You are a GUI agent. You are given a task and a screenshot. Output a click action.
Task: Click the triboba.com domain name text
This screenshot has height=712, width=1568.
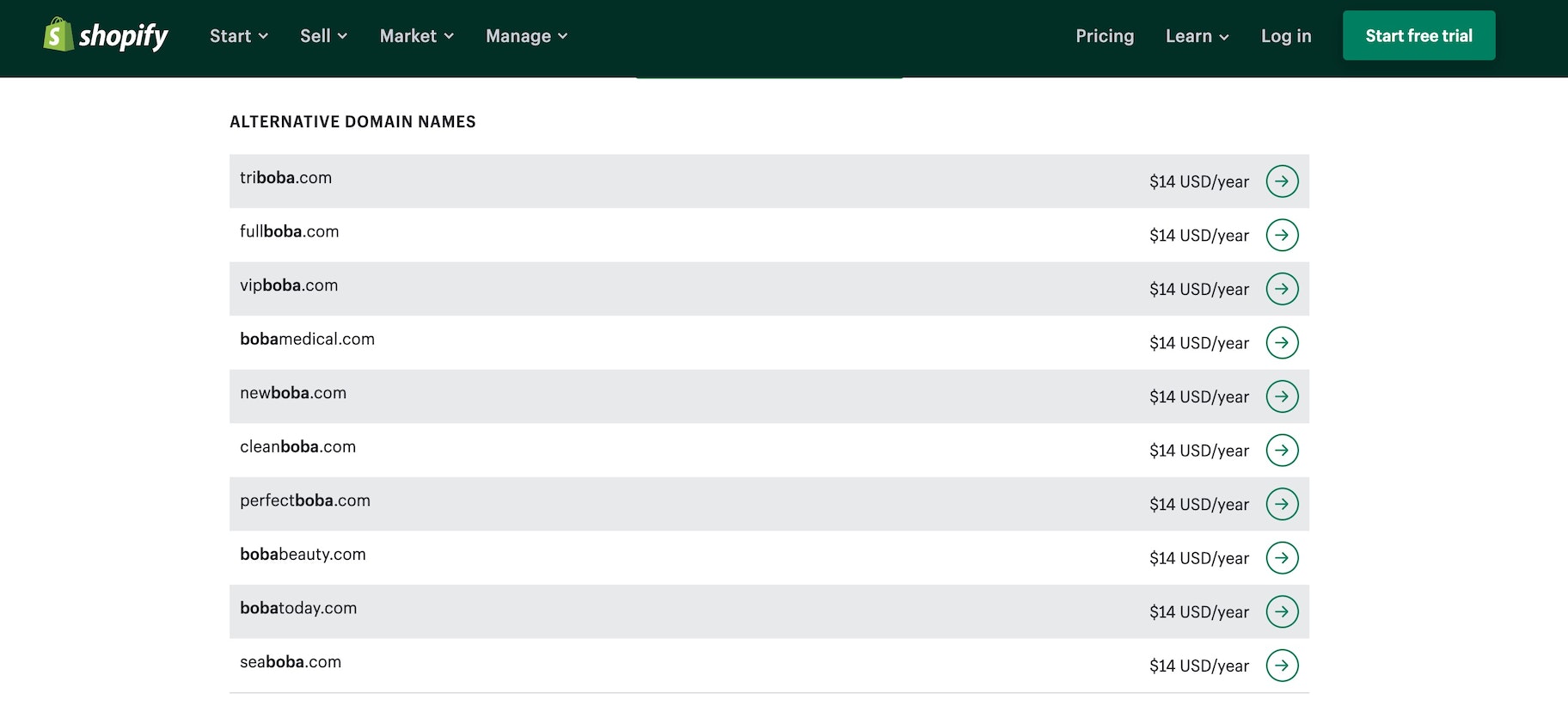click(285, 178)
